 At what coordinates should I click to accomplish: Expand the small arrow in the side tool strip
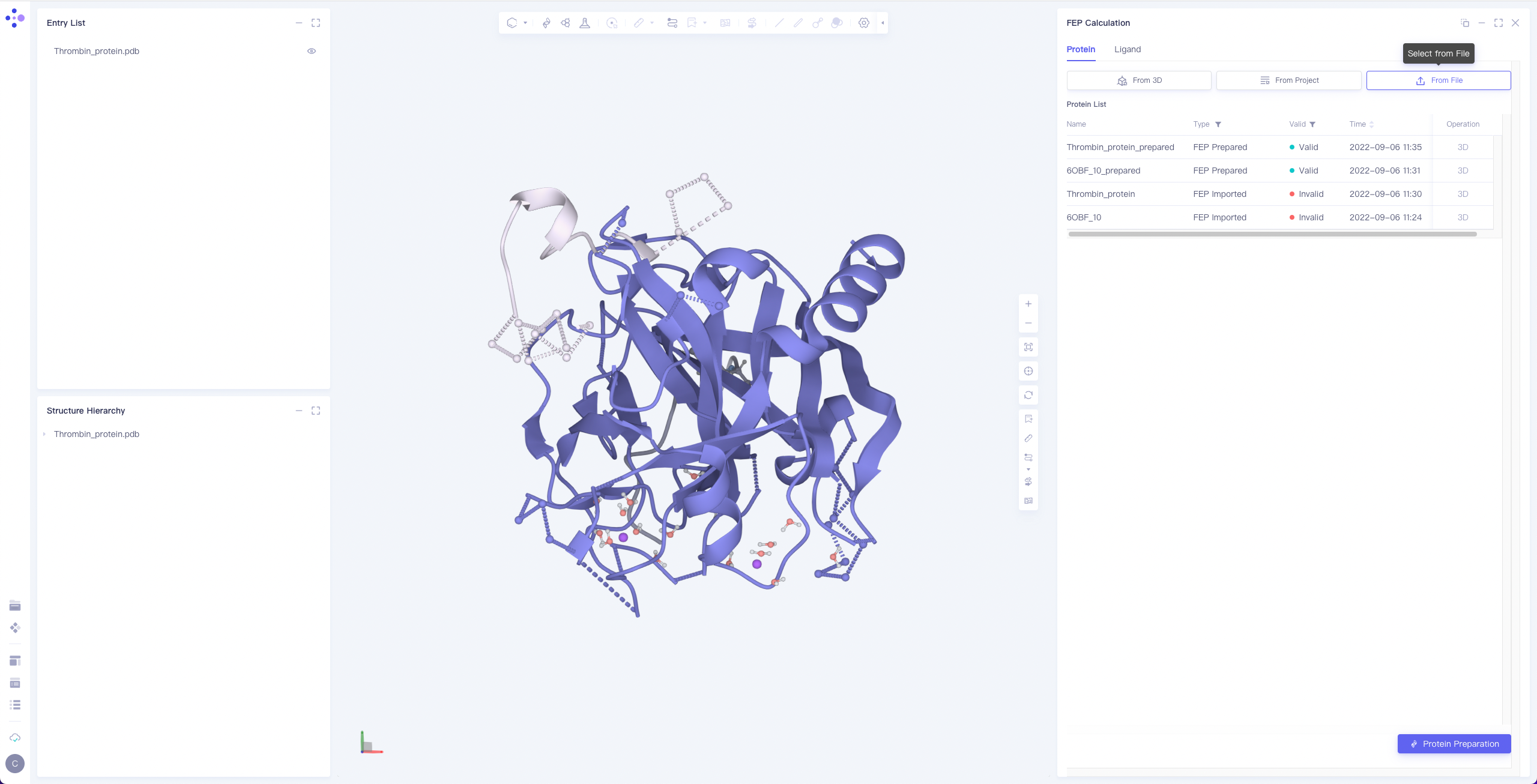pos(1028,469)
